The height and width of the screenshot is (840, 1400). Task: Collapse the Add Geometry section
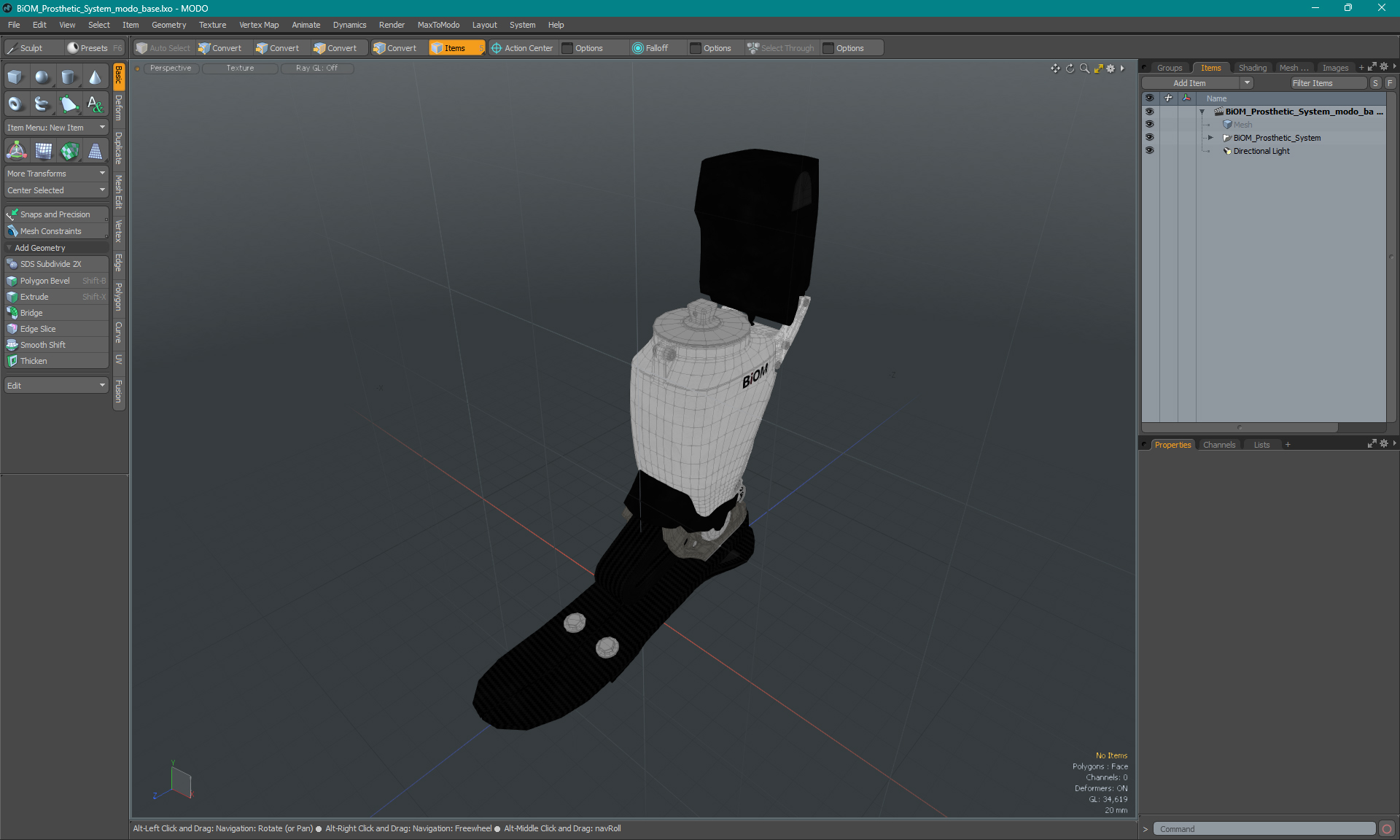tap(9, 248)
